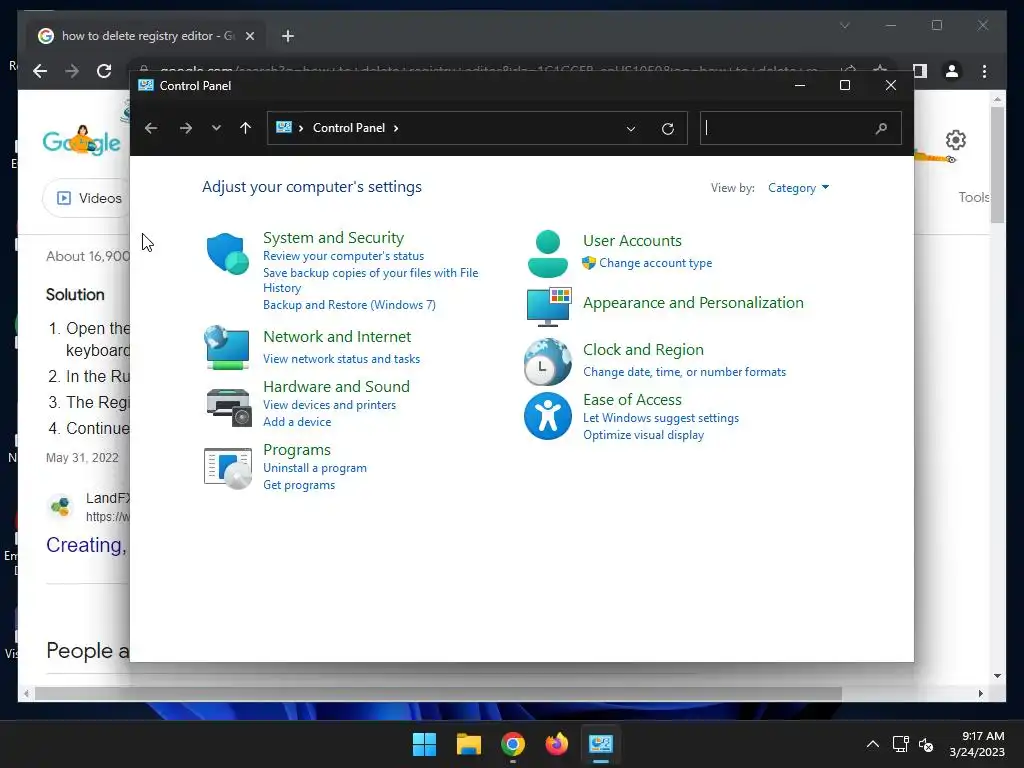This screenshot has width=1024, height=768.
Task: Open the Programs heading link
Action: click(x=296, y=450)
